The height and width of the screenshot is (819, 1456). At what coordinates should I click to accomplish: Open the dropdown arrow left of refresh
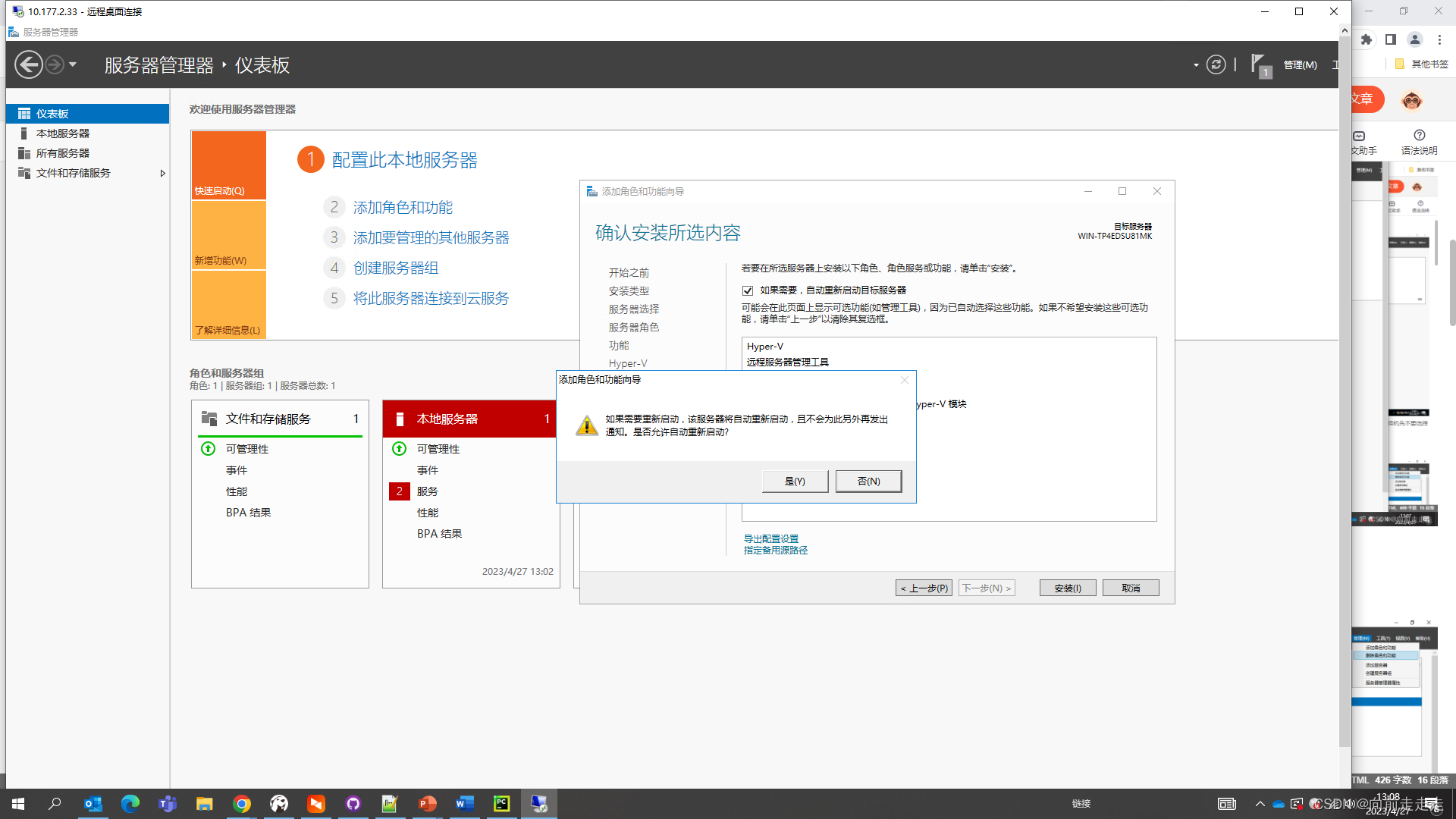click(1196, 65)
